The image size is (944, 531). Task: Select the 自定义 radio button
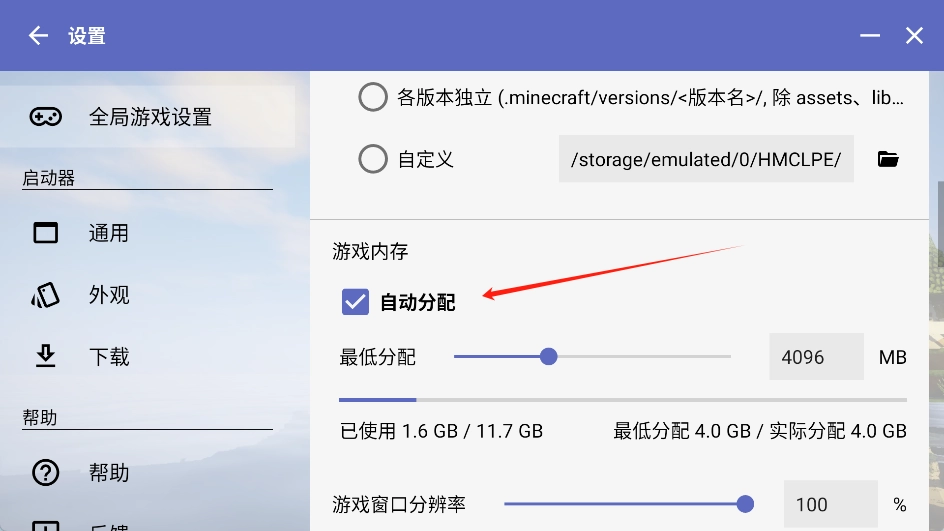pyautogui.click(x=373, y=159)
